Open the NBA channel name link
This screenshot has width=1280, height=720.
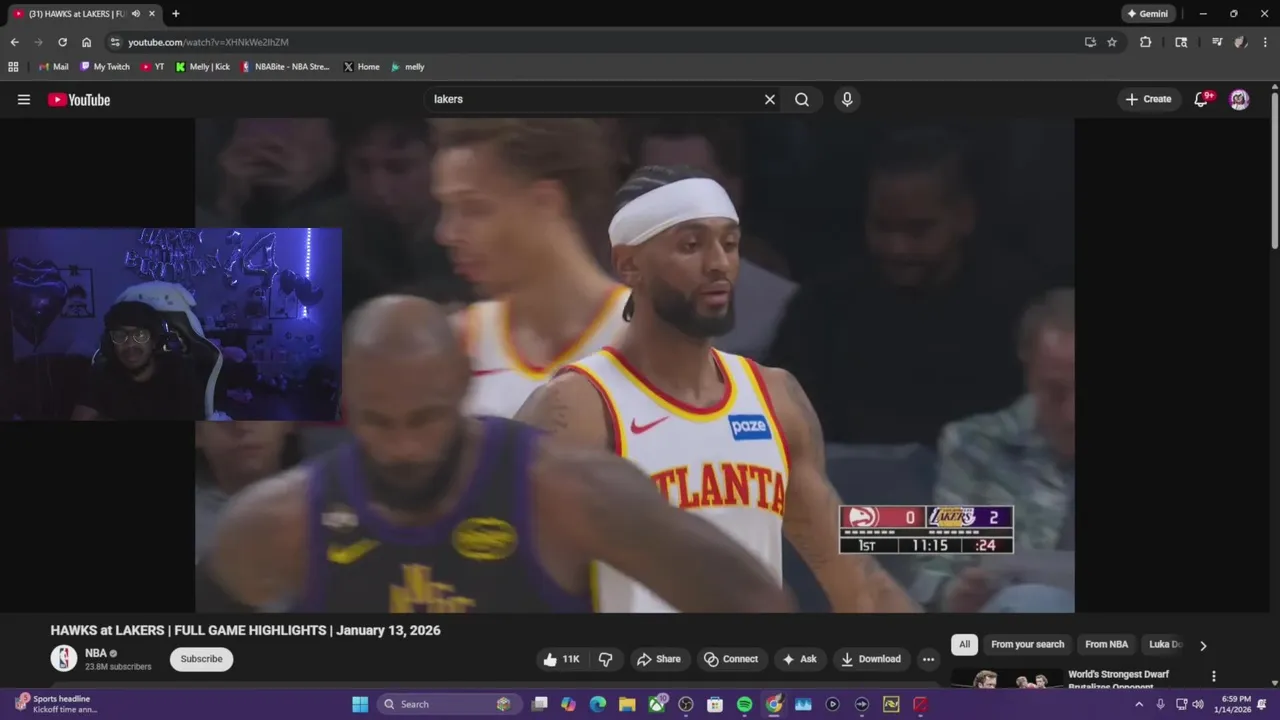pyautogui.click(x=96, y=653)
